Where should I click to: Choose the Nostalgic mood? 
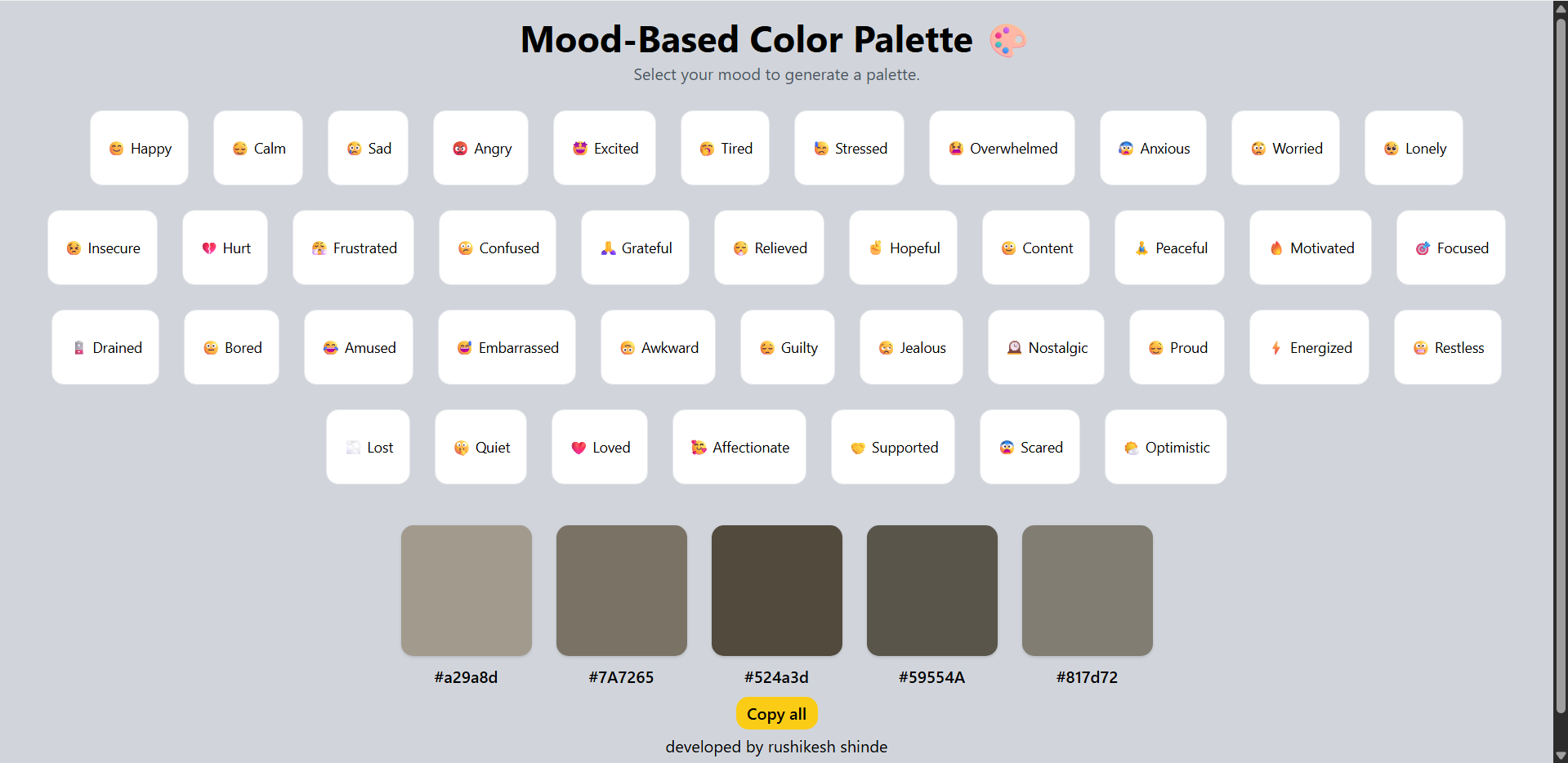coord(1046,347)
